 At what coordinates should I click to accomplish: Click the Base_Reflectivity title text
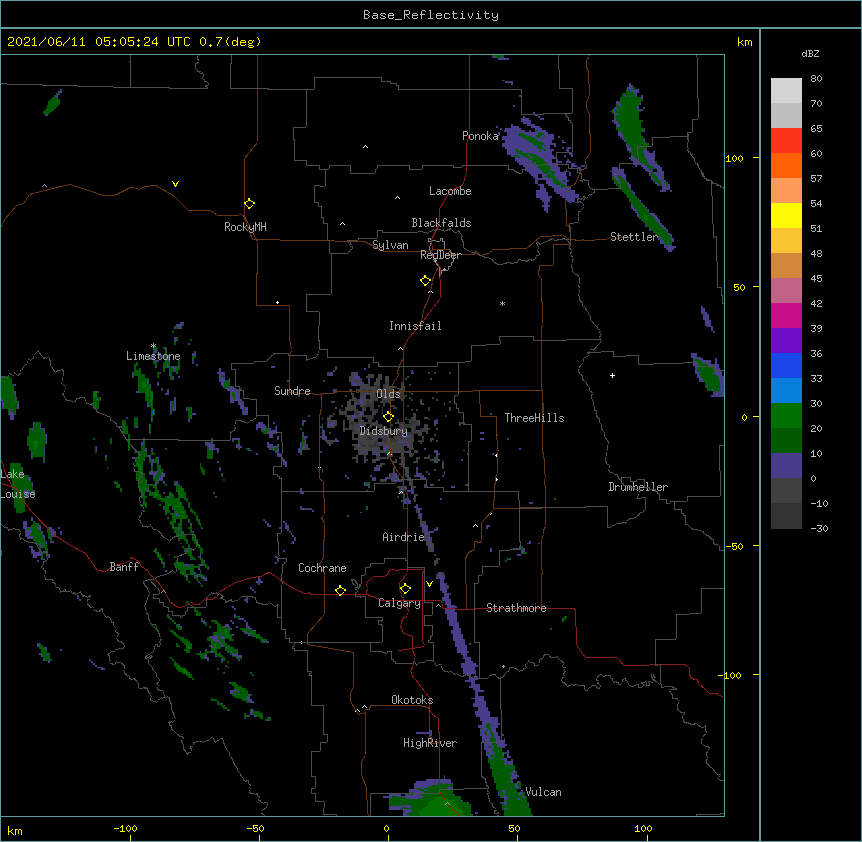[x=431, y=15]
